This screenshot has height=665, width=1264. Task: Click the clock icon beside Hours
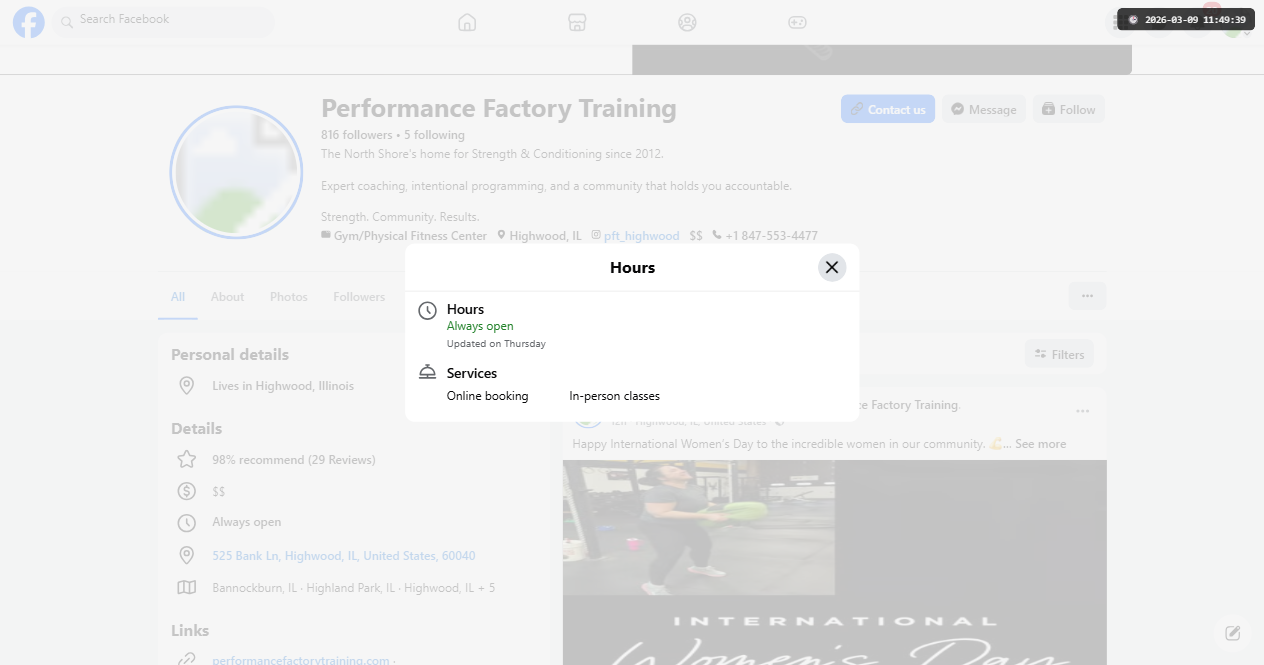click(427, 310)
